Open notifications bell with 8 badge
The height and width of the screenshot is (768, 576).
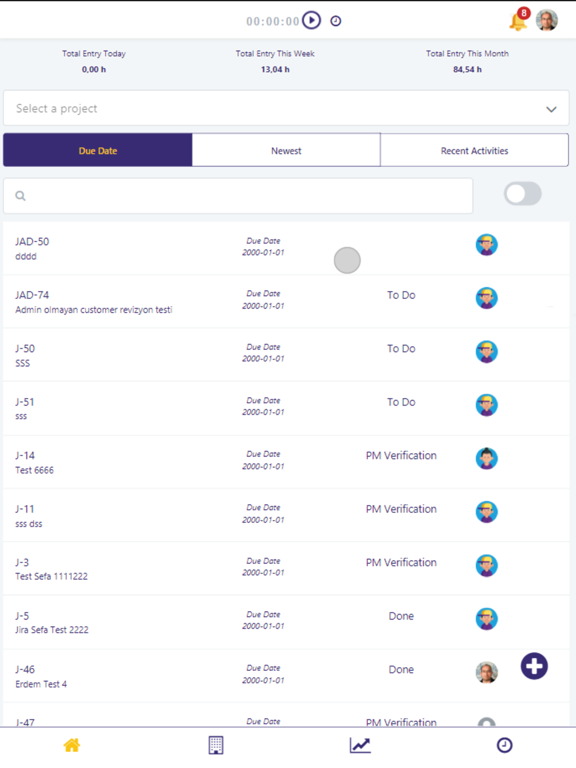[x=519, y=20]
